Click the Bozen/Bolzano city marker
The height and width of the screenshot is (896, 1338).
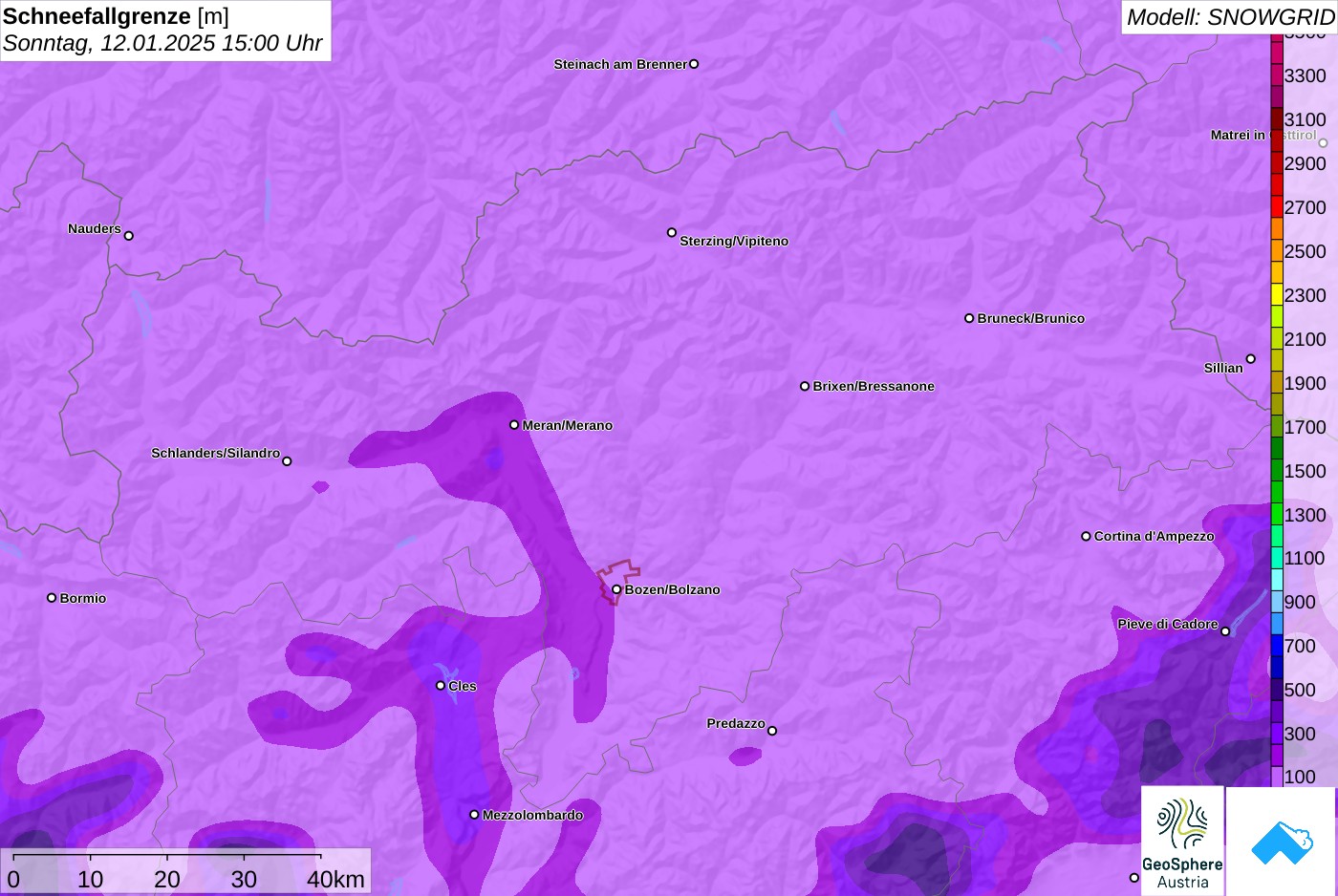[x=616, y=589]
